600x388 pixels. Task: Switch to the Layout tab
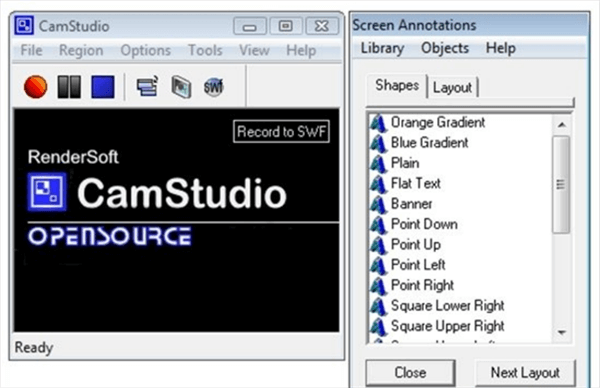(x=452, y=88)
